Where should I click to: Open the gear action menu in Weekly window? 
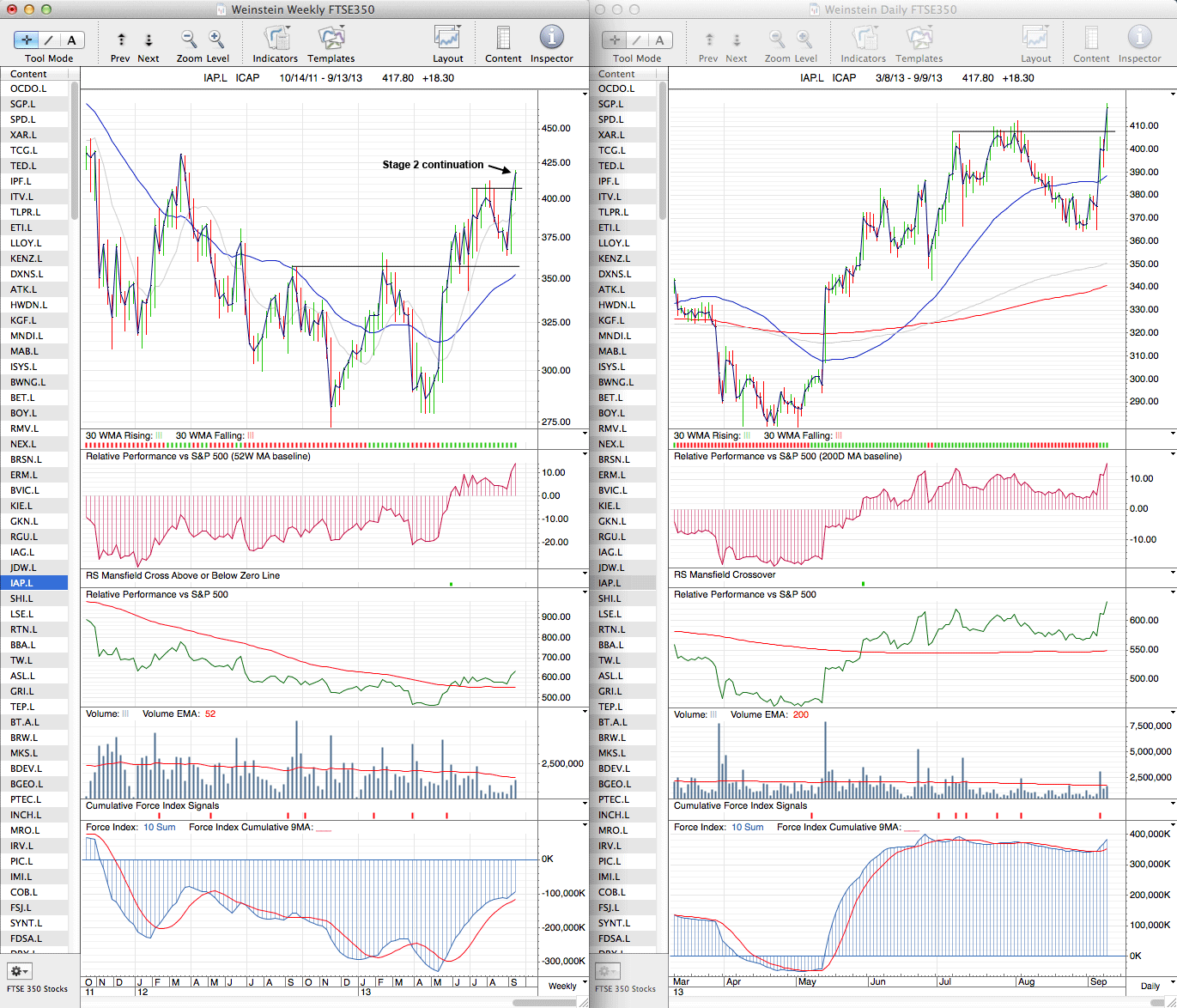point(19,971)
